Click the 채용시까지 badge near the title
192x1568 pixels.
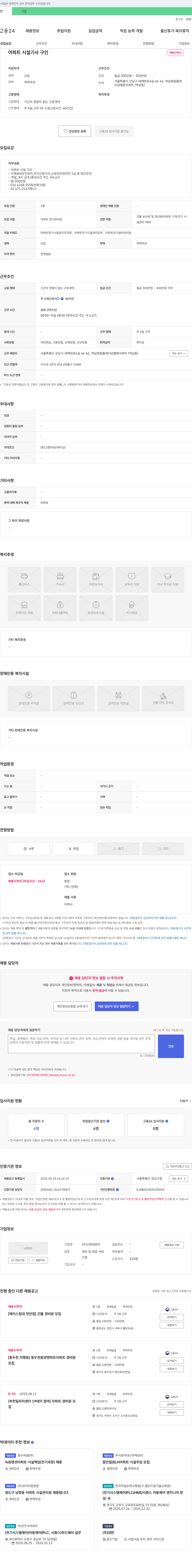pos(175,53)
